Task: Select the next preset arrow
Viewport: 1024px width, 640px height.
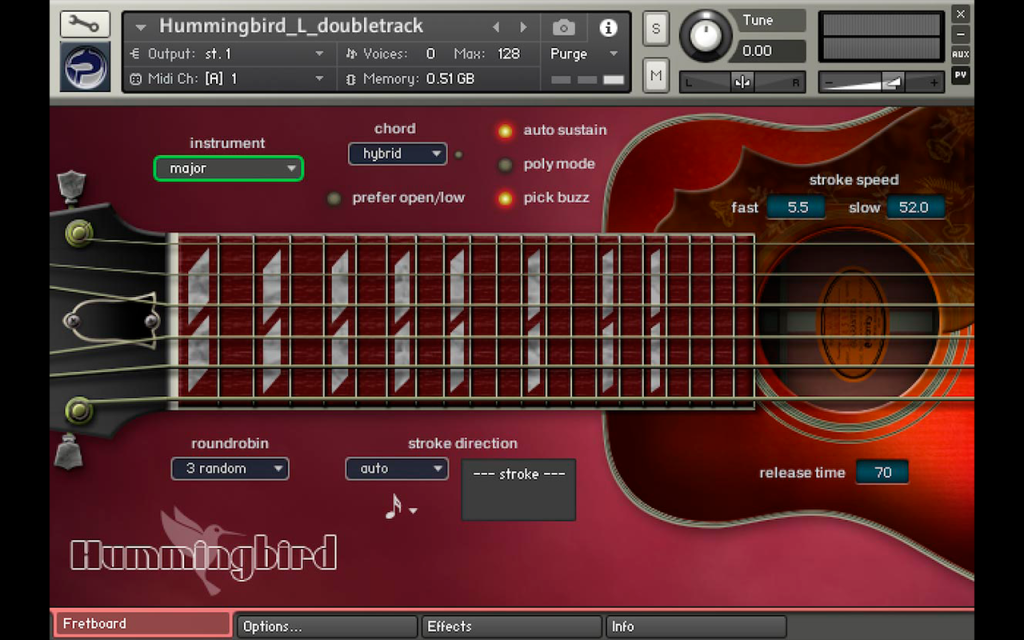Action: 523,27
